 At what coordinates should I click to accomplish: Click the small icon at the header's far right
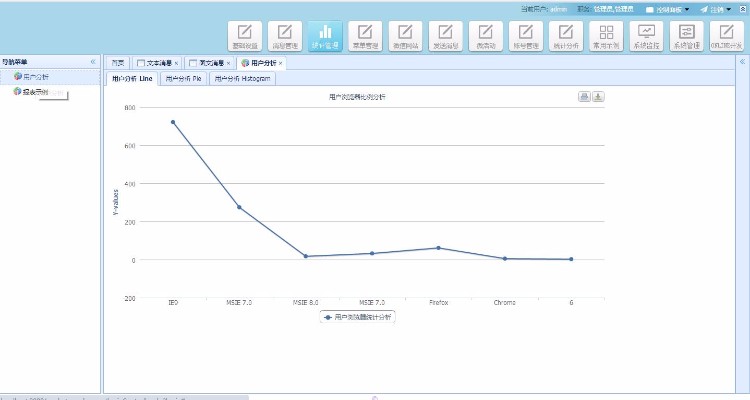743,9
